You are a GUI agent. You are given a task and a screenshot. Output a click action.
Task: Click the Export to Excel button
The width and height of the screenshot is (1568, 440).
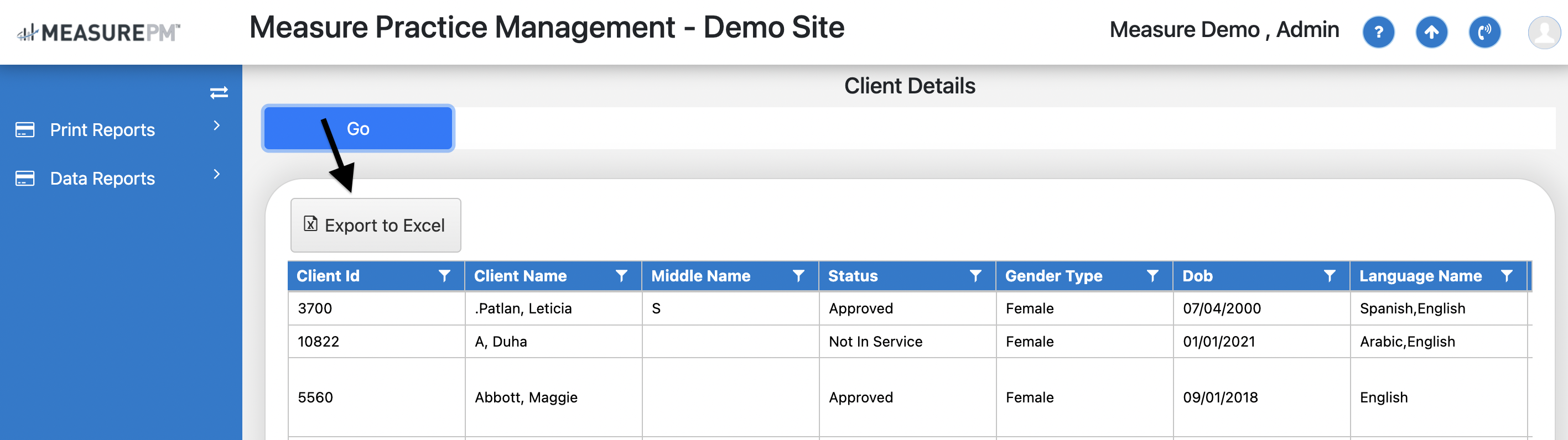coord(376,226)
